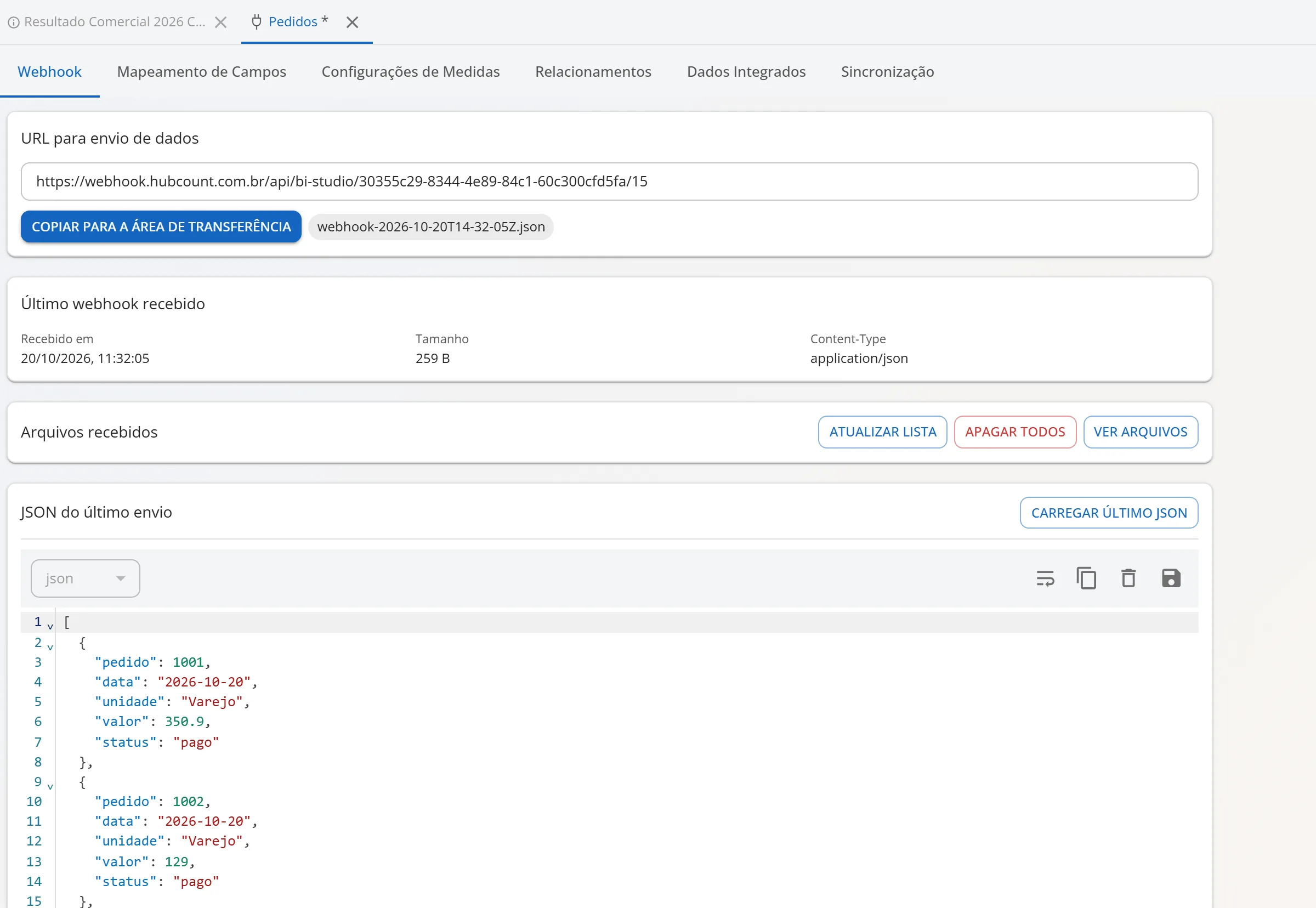Click Carregar Último JSON button
Viewport: 1316px width, 908px height.
click(1109, 513)
